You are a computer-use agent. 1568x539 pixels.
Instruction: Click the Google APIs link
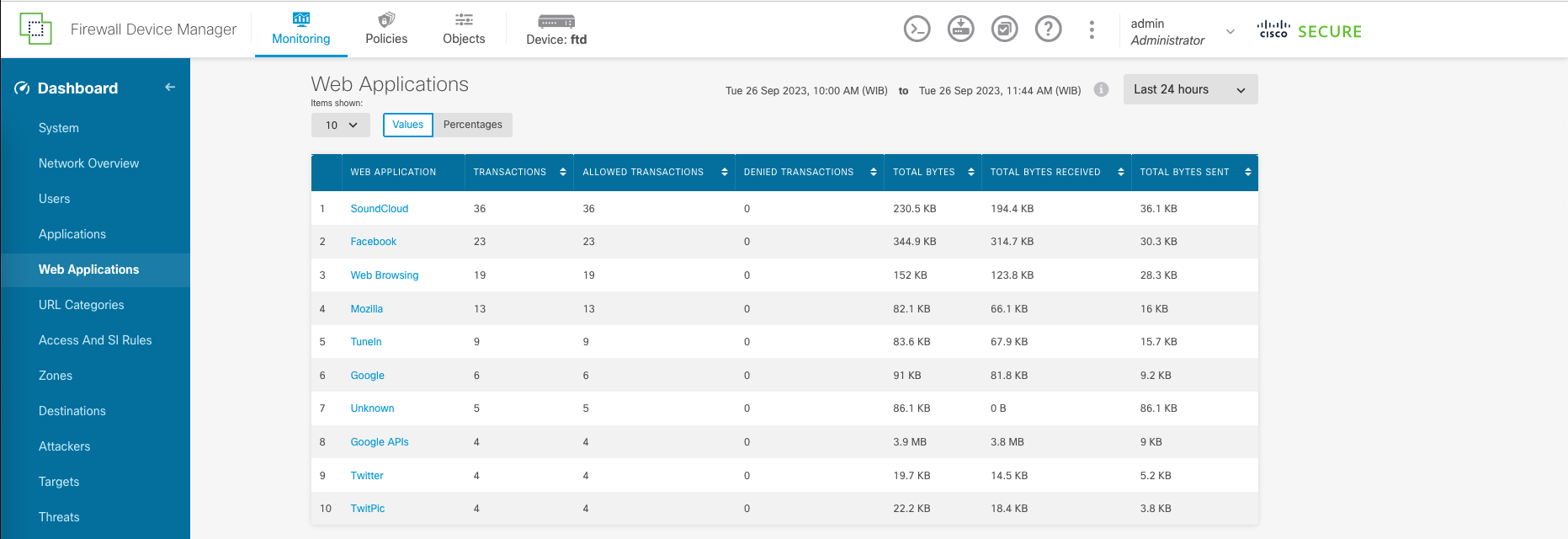pyautogui.click(x=379, y=442)
